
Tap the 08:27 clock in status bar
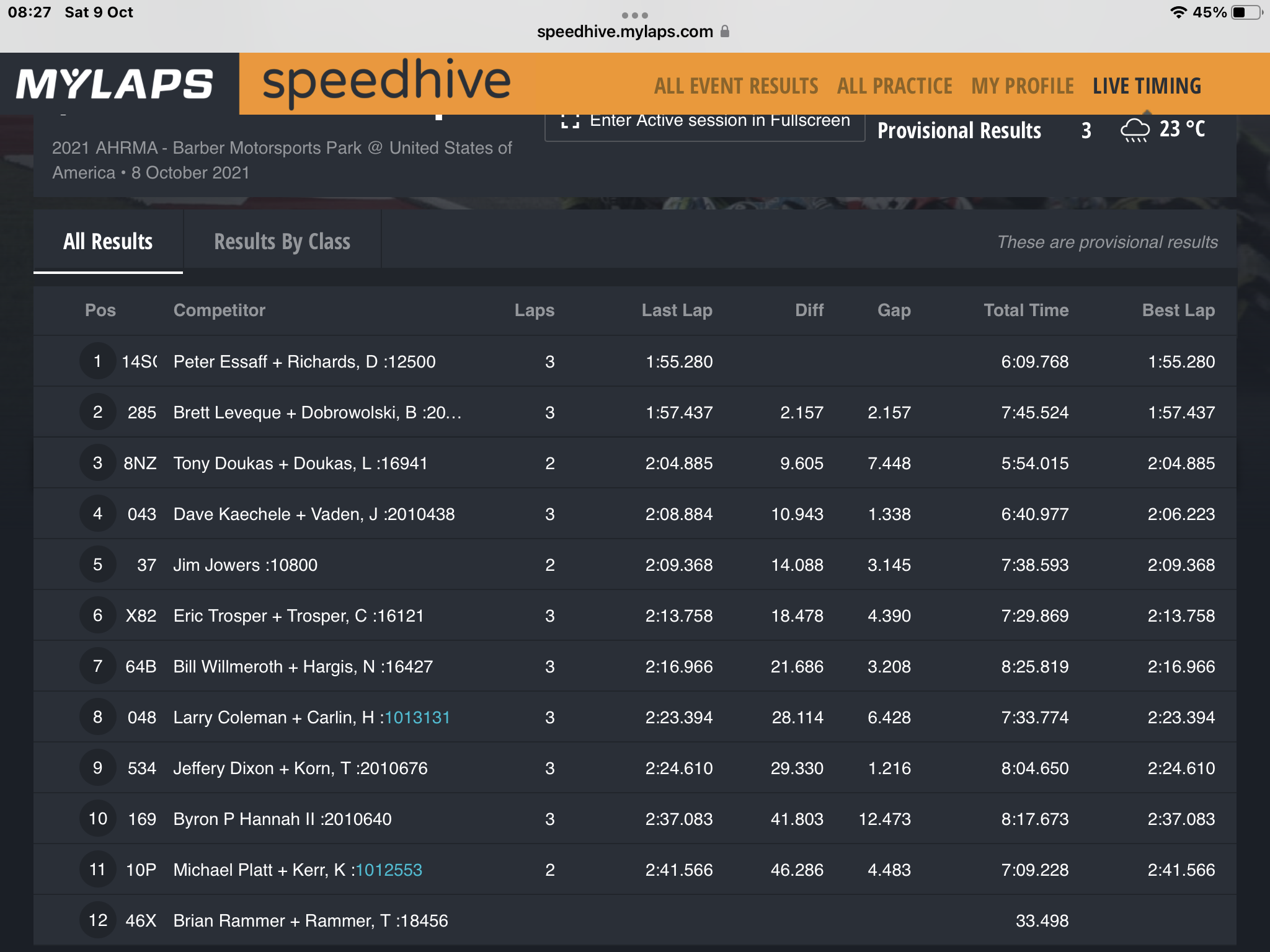pyautogui.click(x=29, y=12)
